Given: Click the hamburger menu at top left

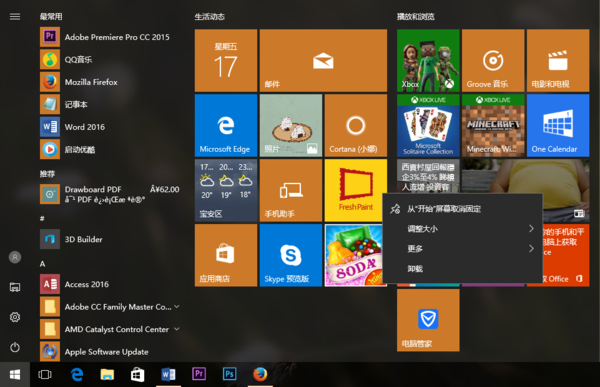Looking at the screenshot, I should tap(15, 16).
